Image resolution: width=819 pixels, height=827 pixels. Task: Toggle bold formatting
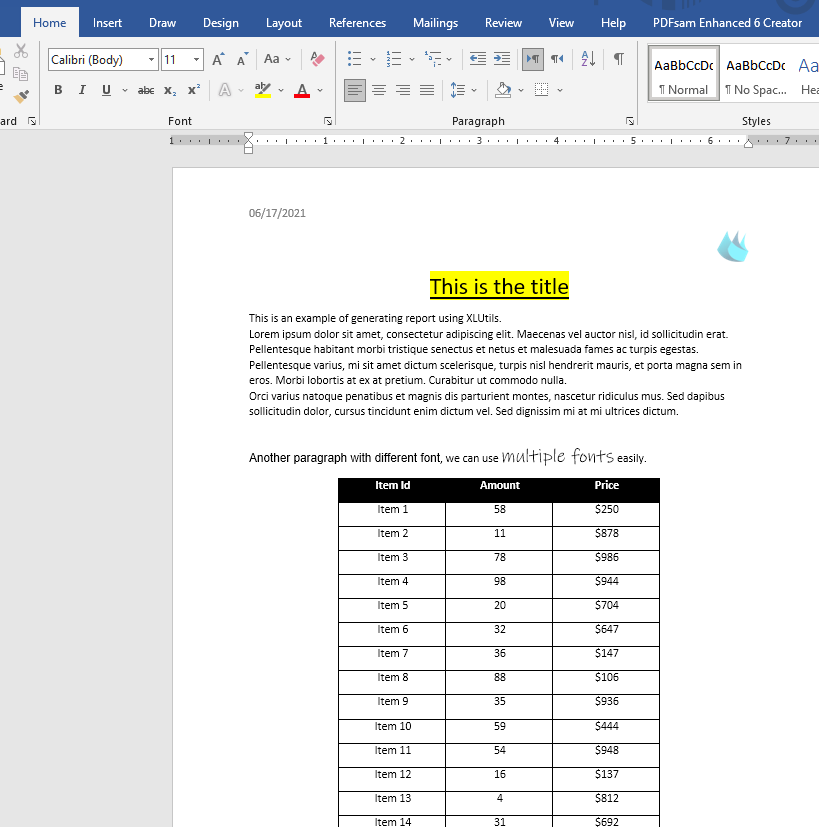click(58, 90)
